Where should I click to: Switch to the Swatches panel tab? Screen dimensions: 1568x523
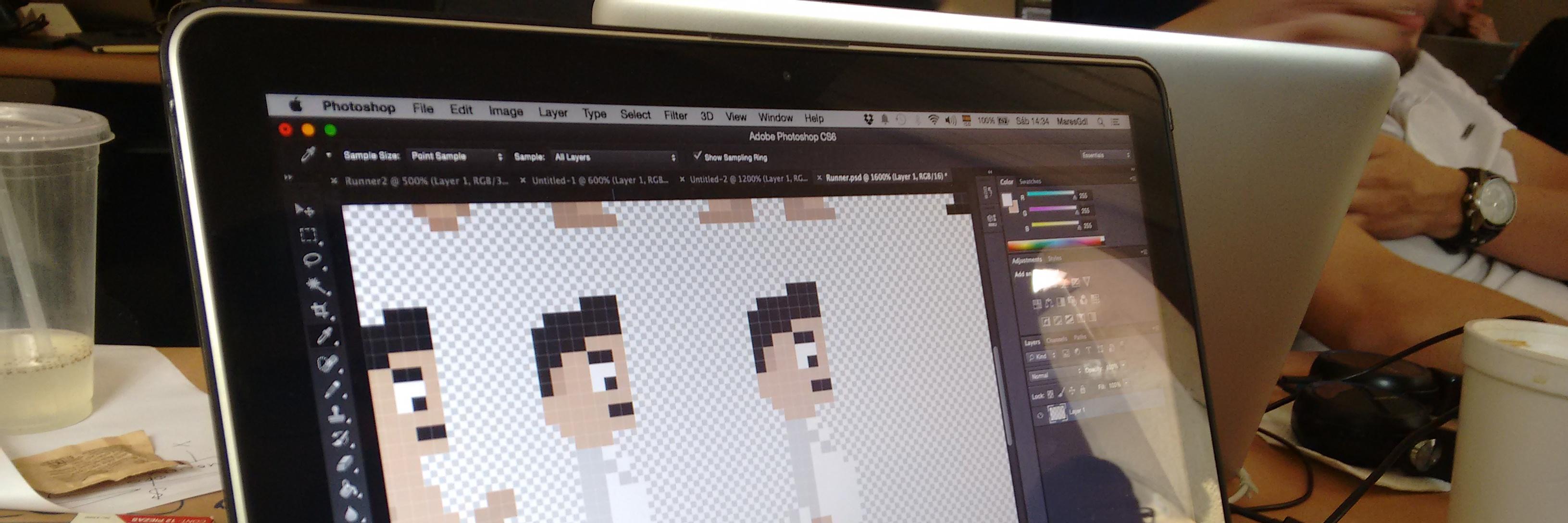pyautogui.click(x=1030, y=181)
